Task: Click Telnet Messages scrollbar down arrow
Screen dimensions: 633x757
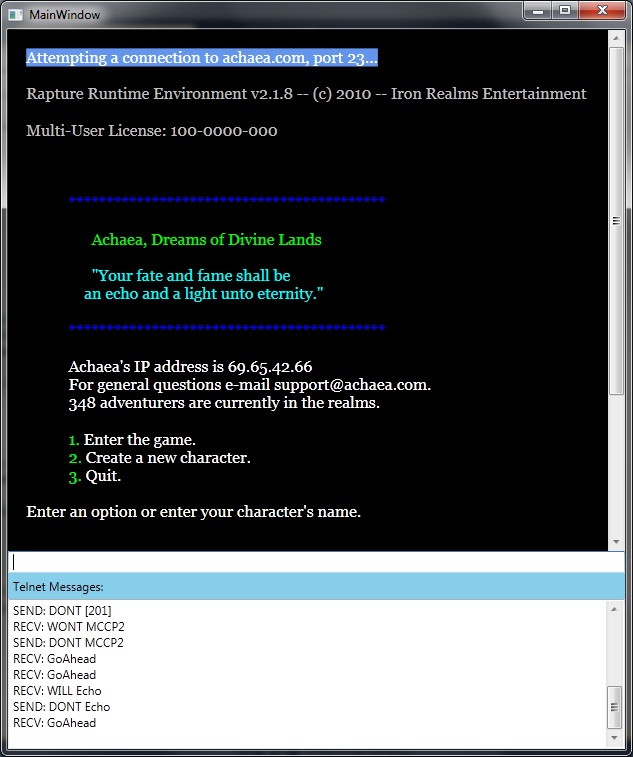Action: click(x=614, y=738)
